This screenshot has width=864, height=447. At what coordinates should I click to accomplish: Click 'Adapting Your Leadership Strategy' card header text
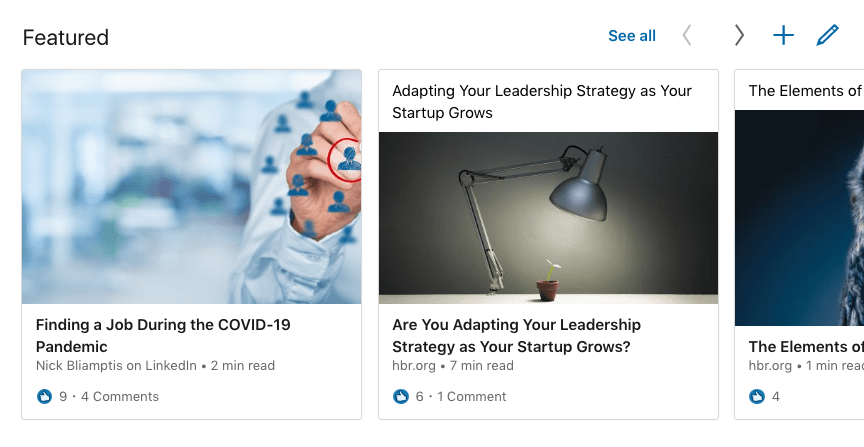coord(541,102)
